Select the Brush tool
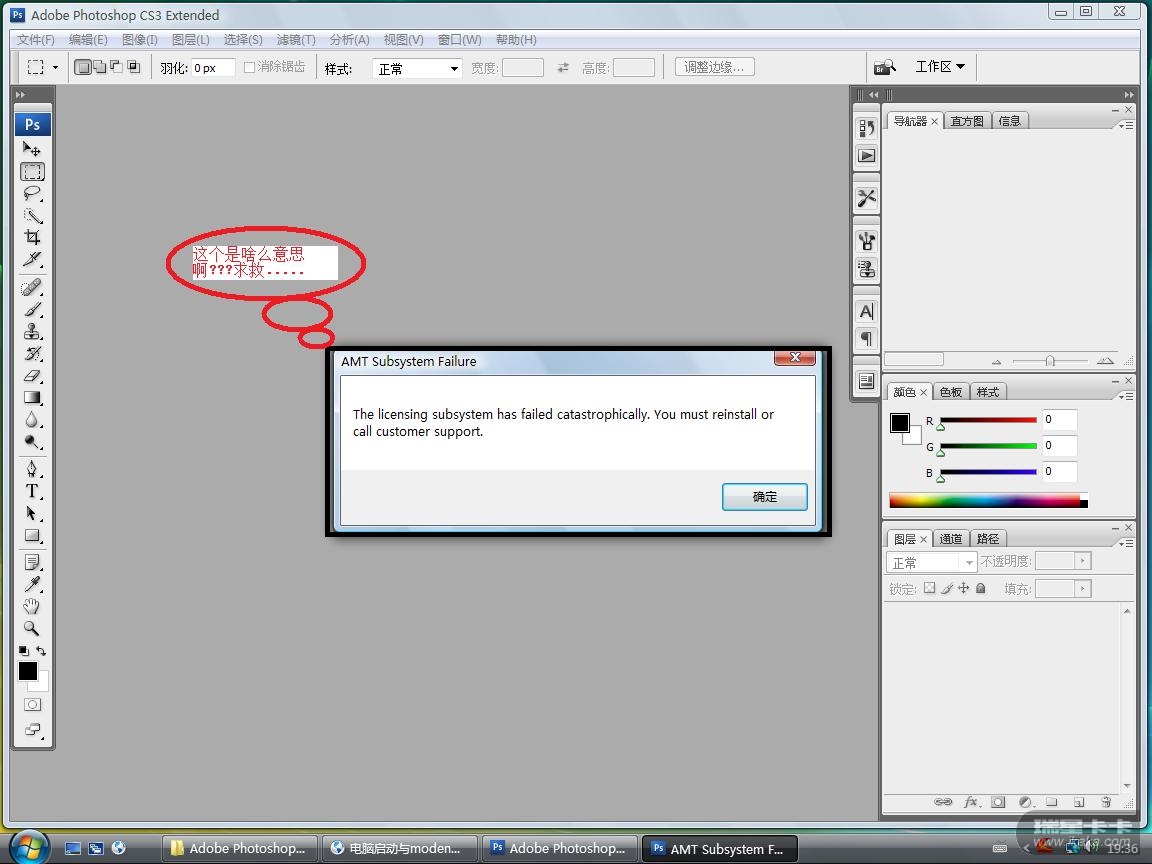 point(32,309)
